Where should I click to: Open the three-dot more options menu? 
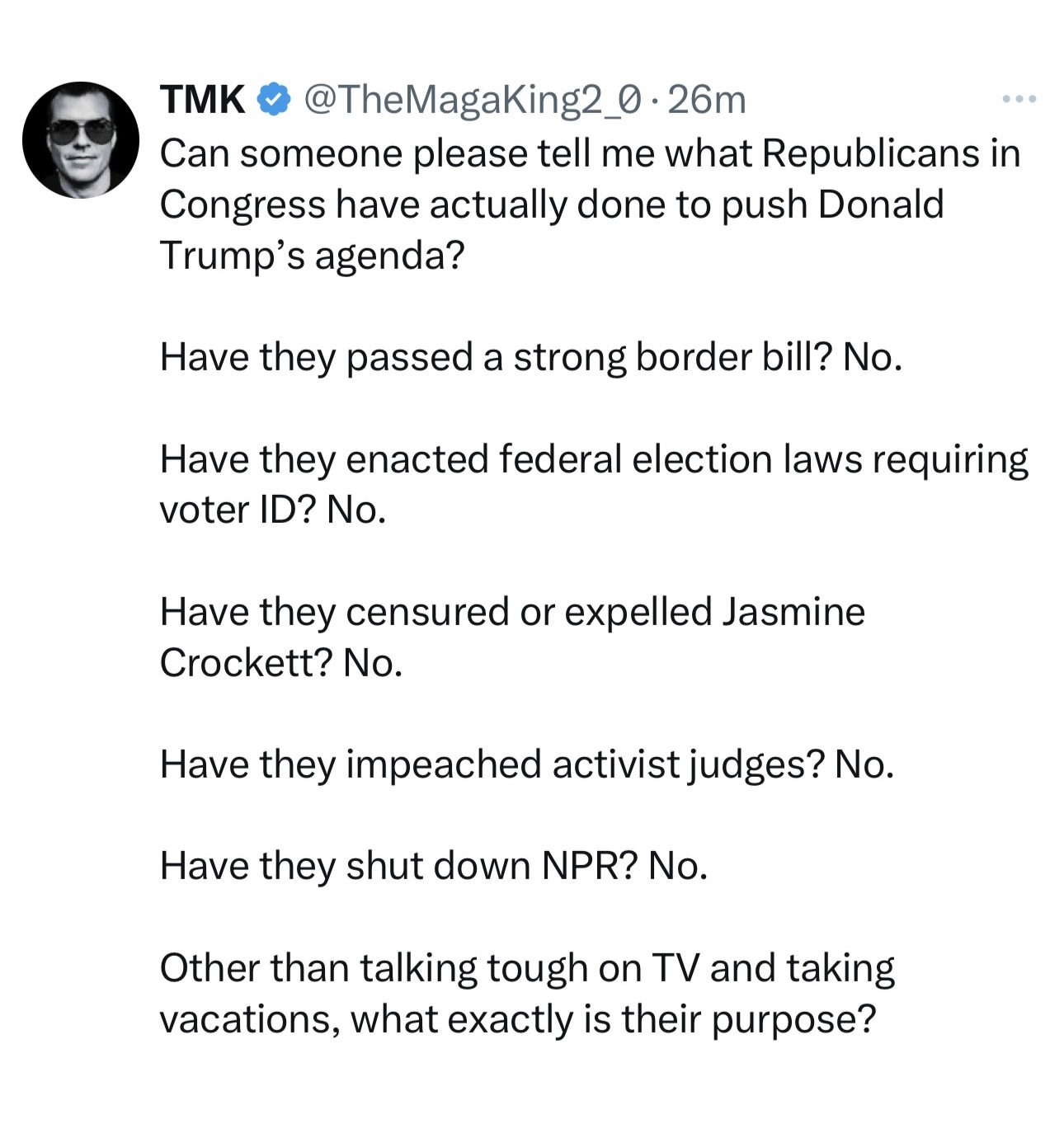coord(1019,100)
